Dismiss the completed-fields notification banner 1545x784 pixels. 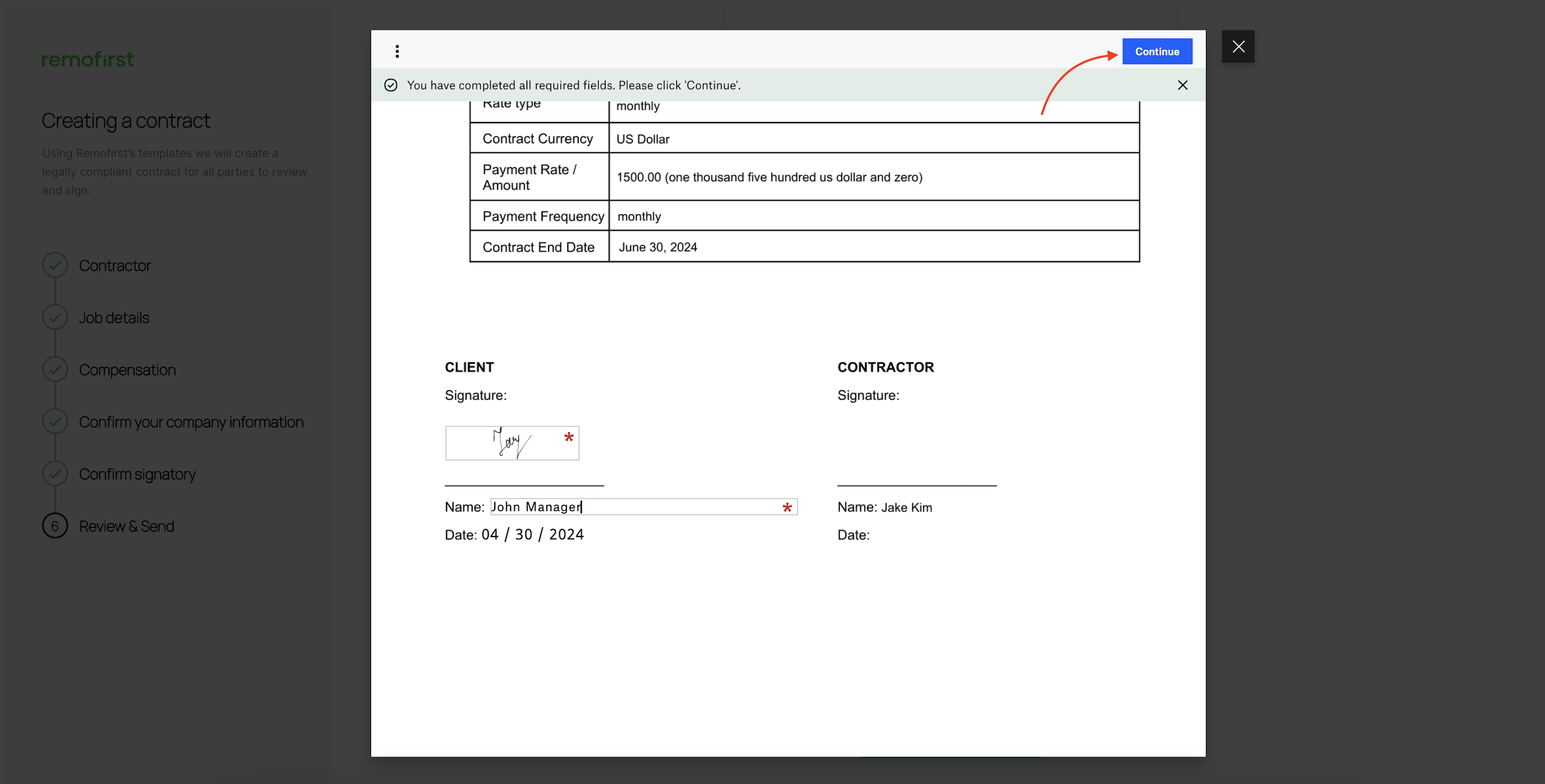coord(1182,85)
